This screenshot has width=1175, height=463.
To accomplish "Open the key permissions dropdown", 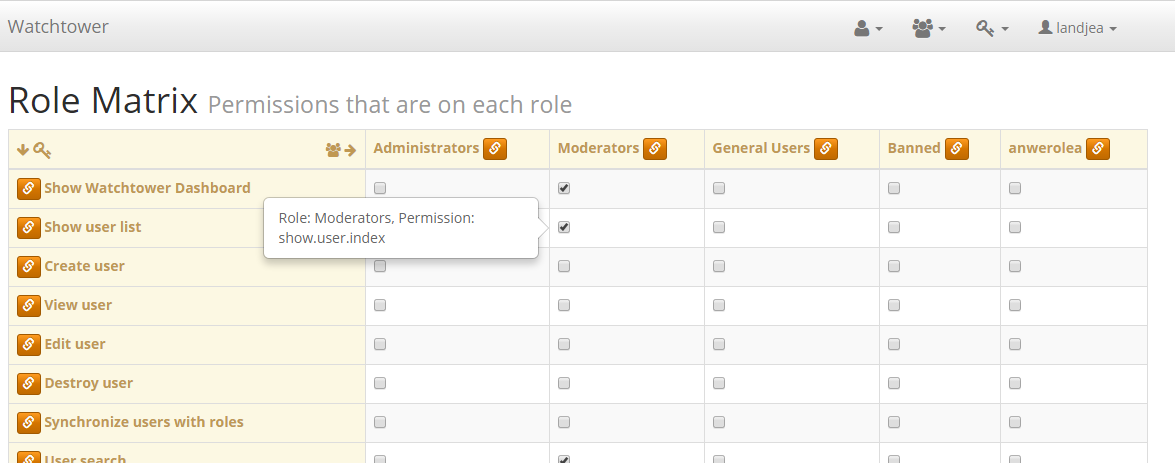I will [992, 28].
